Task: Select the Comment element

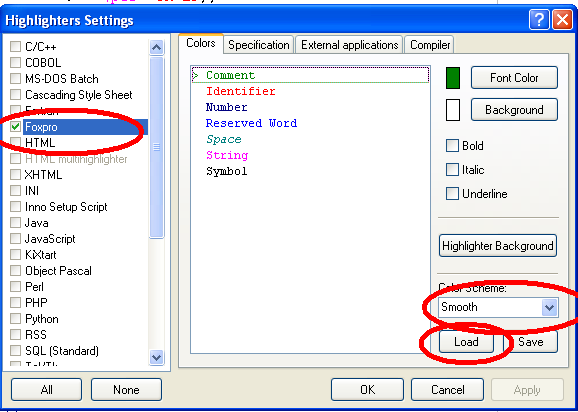Action: (310, 75)
